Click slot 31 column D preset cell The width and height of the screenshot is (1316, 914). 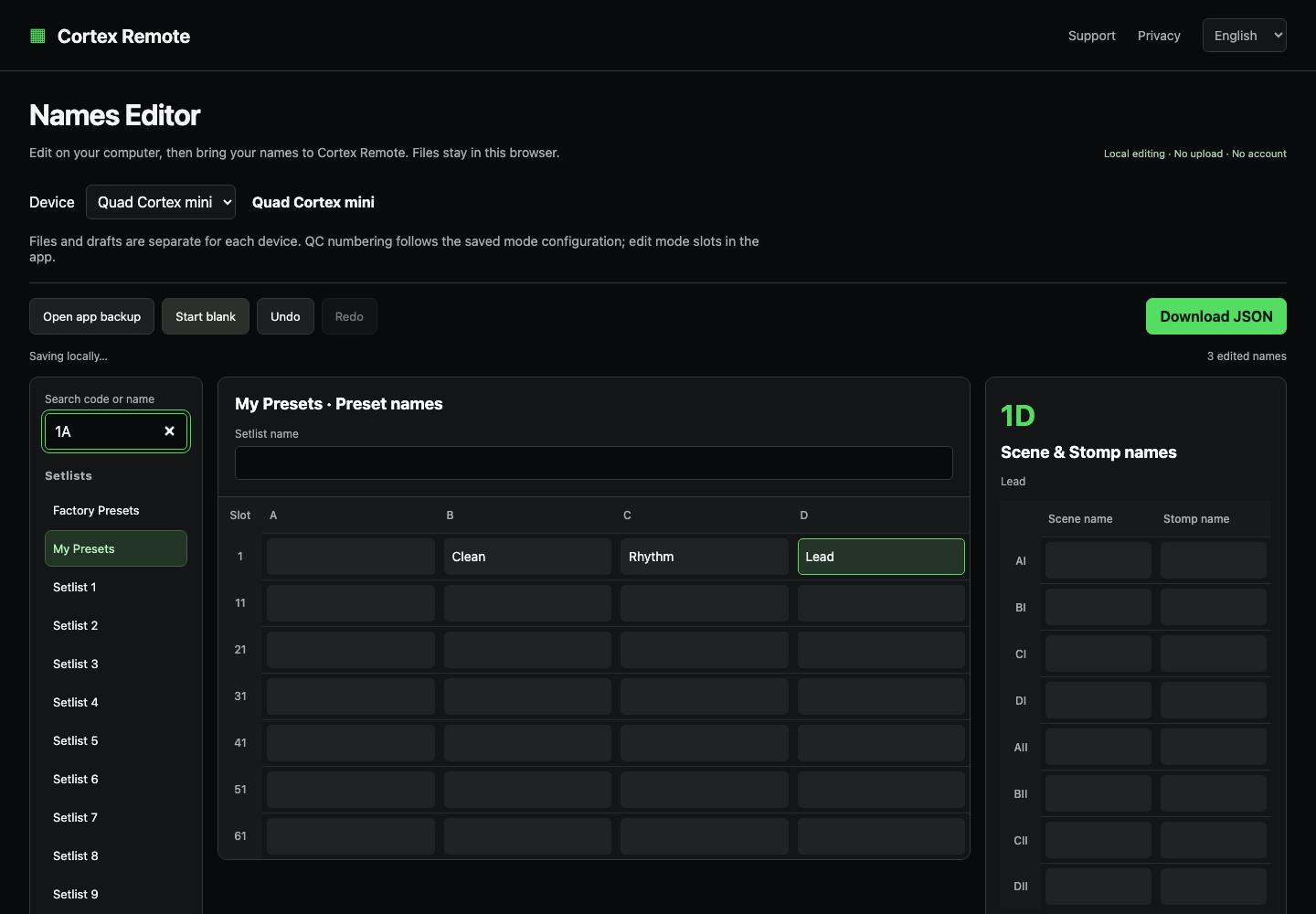pyautogui.click(x=881, y=696)
